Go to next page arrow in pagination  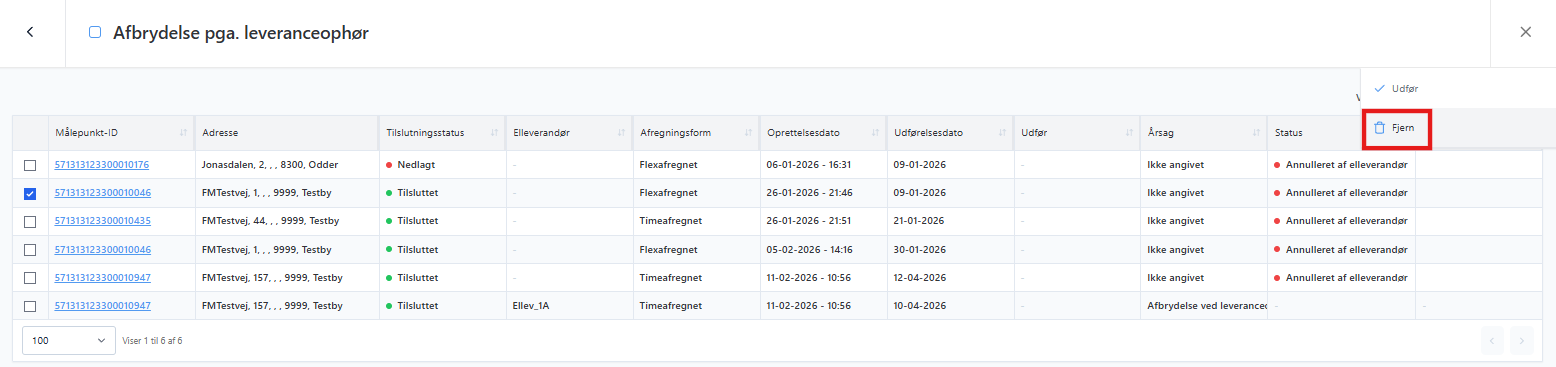tap(1522, 341)
